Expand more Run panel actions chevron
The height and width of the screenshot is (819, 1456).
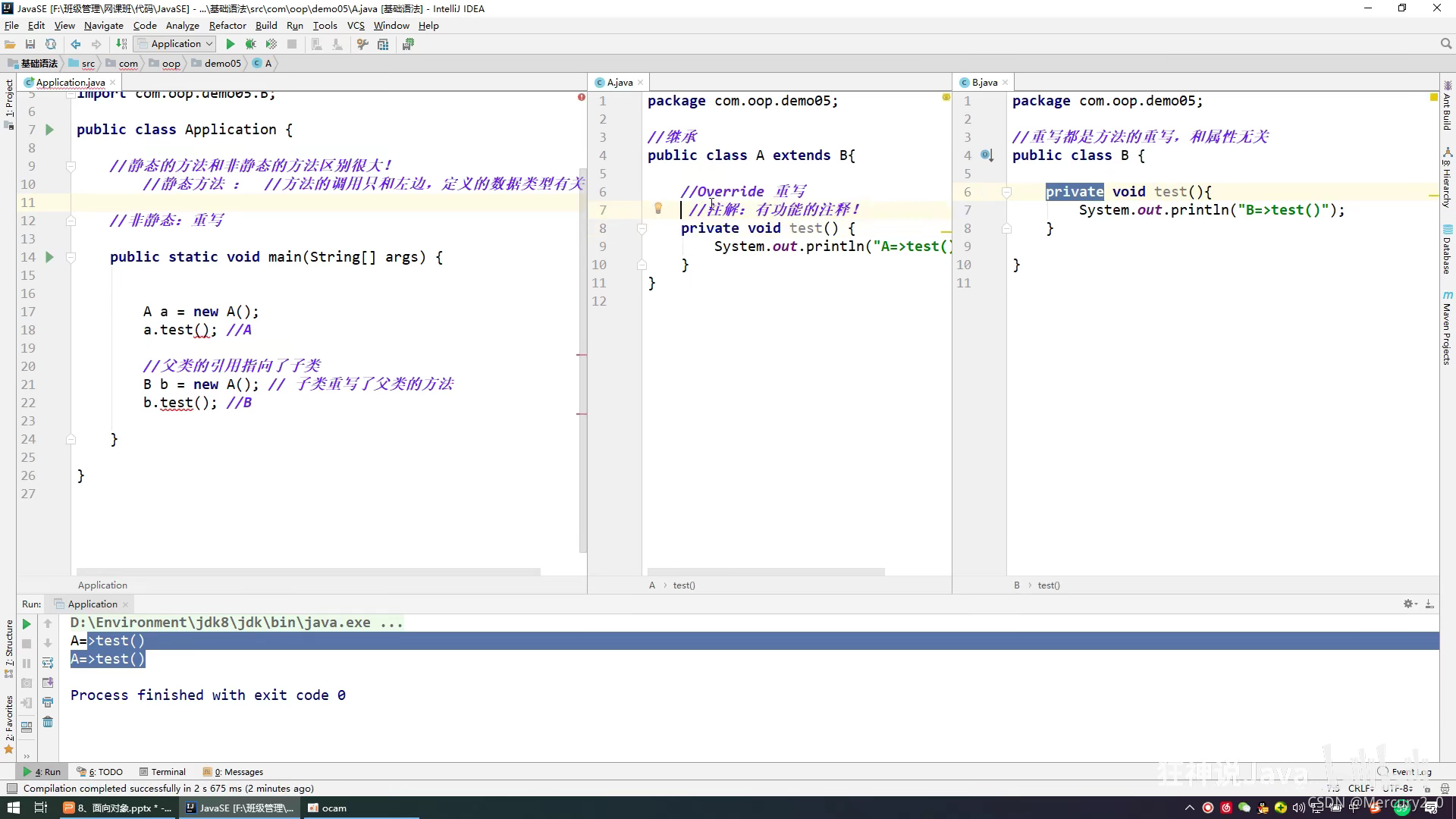click(27, 755)
